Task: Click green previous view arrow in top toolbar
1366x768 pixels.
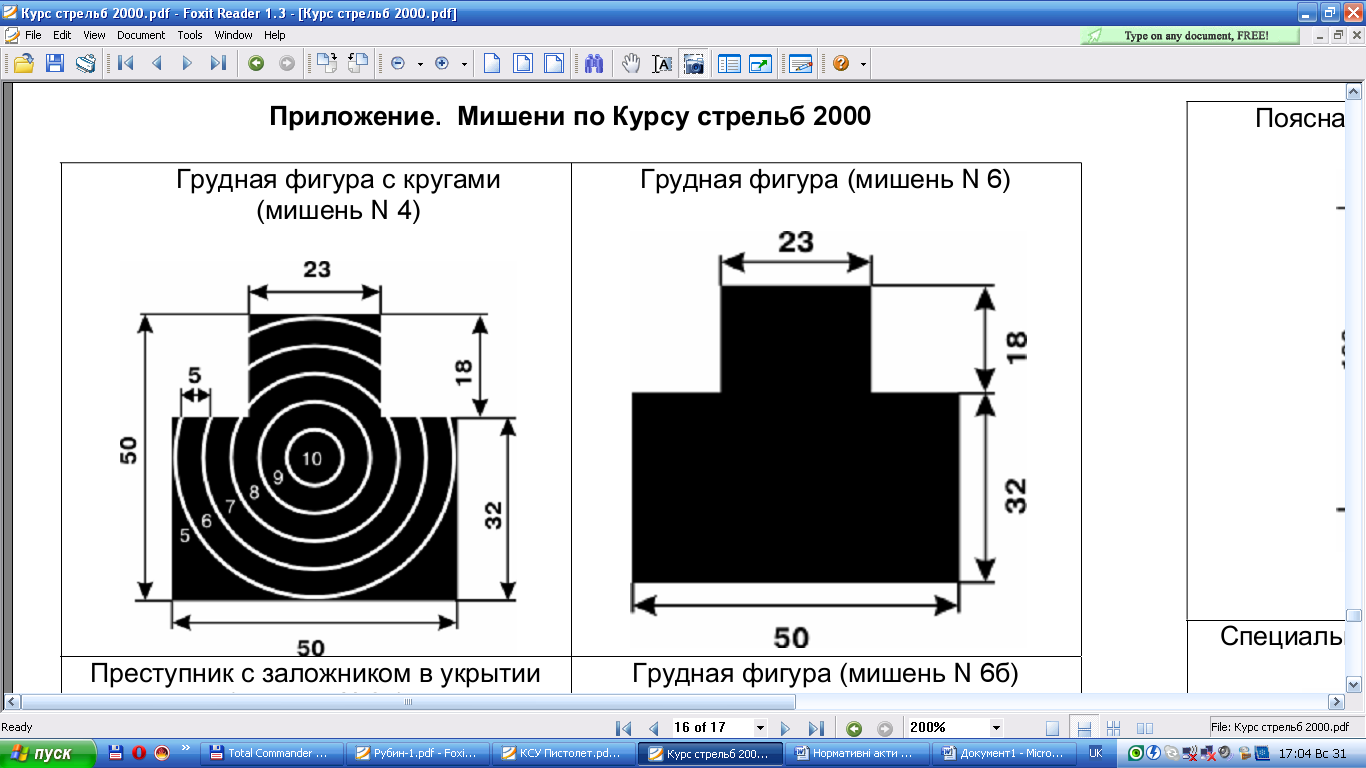Action: (256, 63)
